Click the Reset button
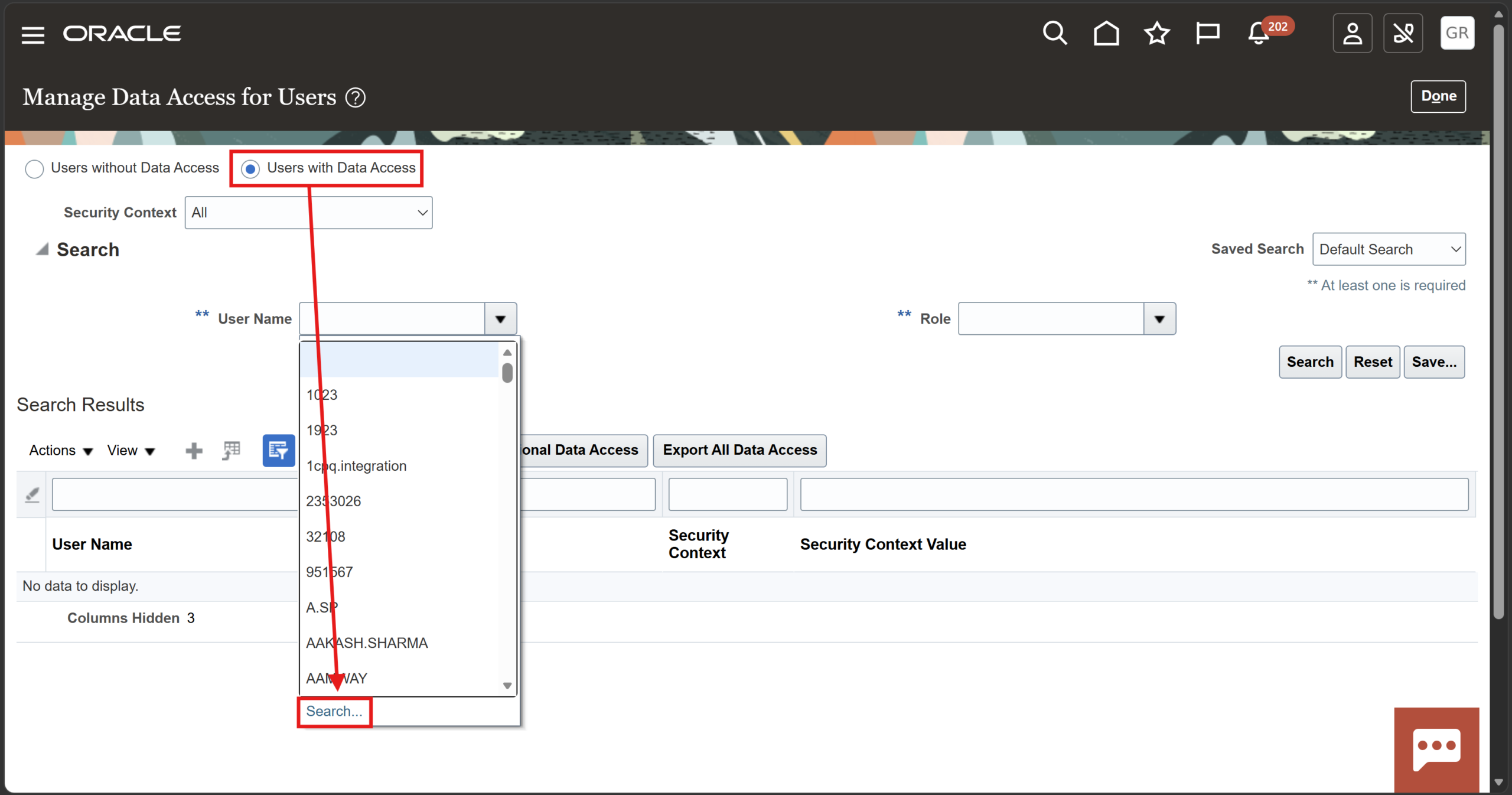Screen dimensions: 1512x795 click(1373, 362)
